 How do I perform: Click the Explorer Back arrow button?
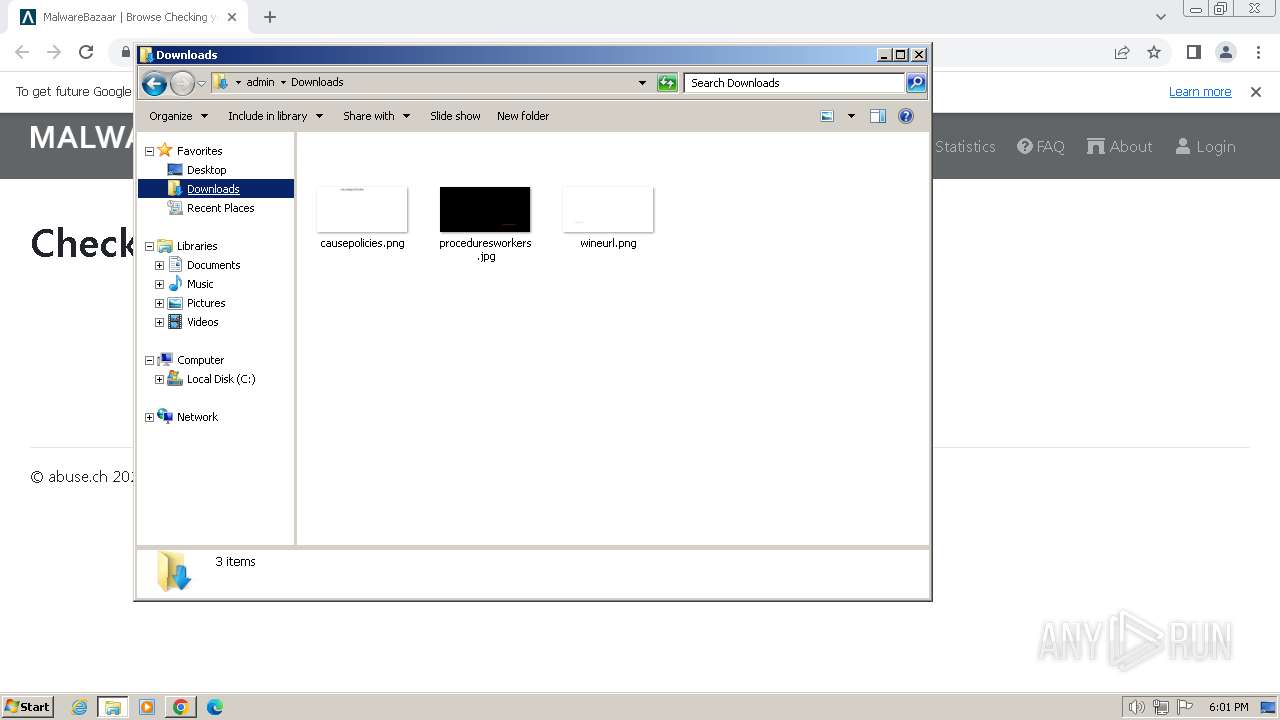point(154,83)
